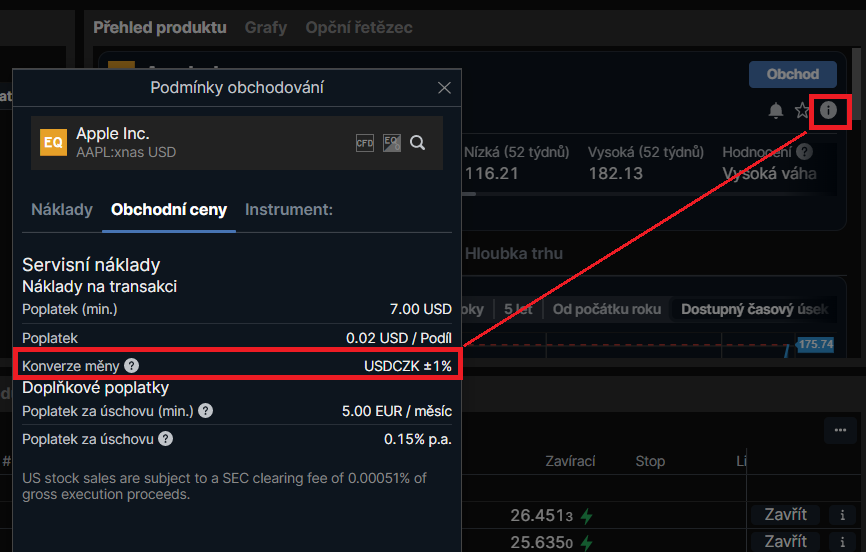Click the EQ instrument badge for Apple Inc.
This screenshot has width=866, height=552.
tap(53, 143)
